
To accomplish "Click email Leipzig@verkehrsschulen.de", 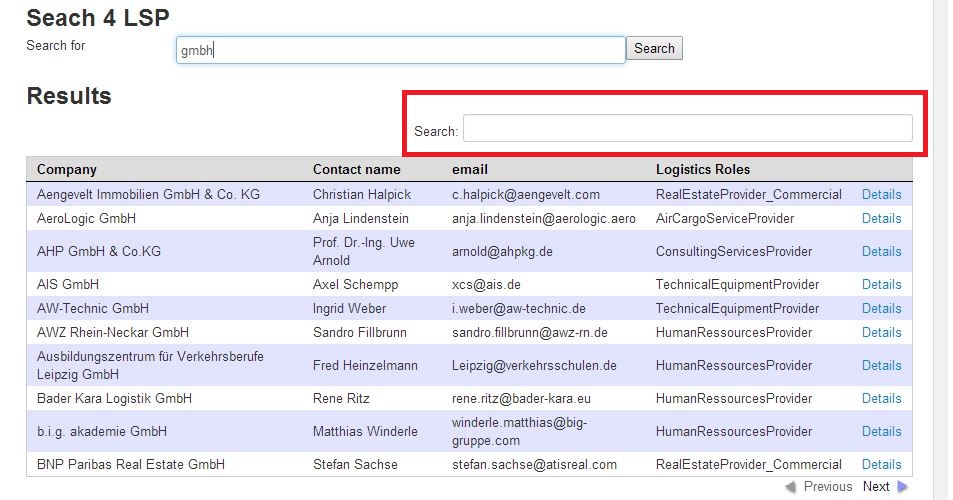I will pos(534,365).
